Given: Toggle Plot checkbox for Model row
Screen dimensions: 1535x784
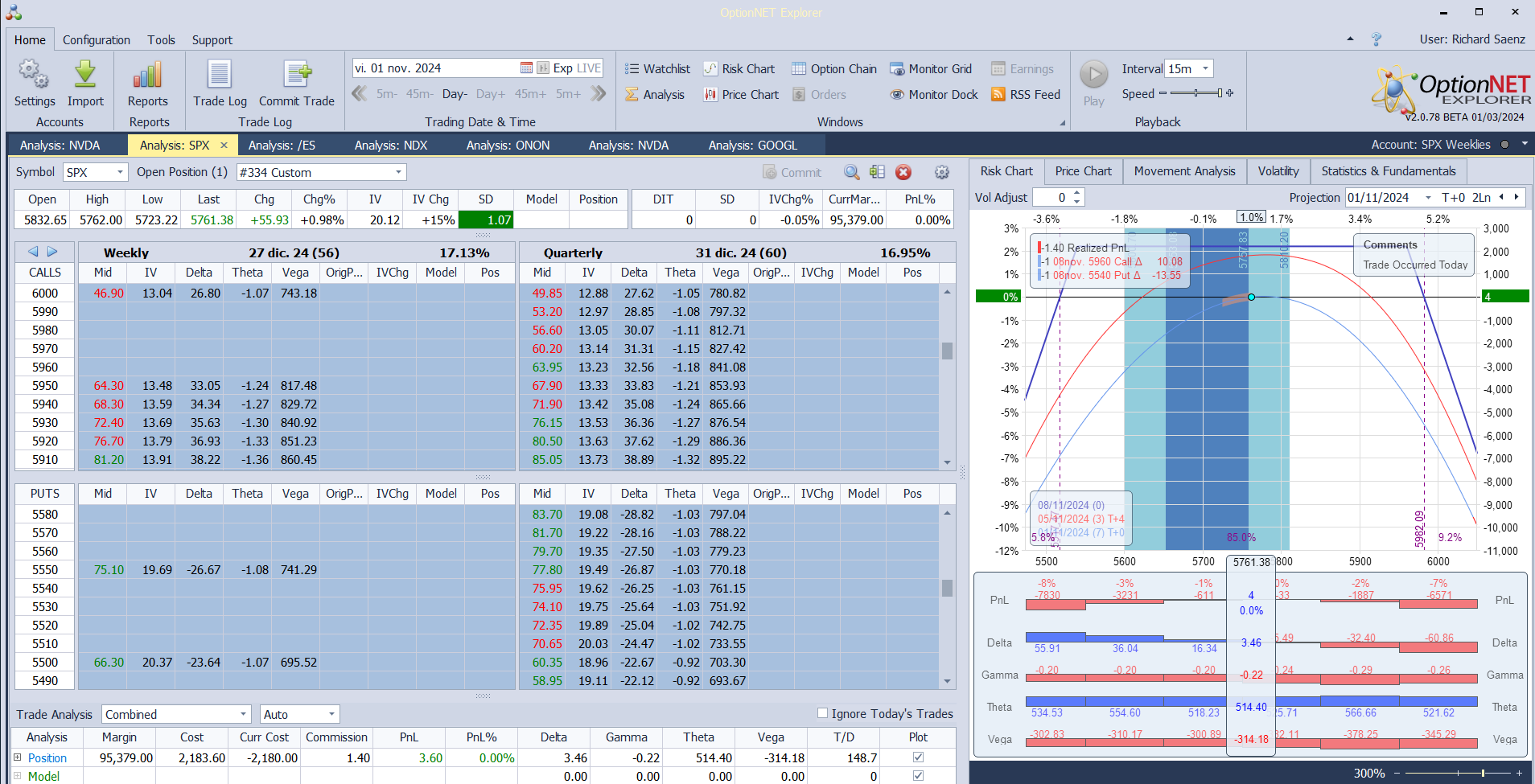Looking at the screenshot, I should click(918, 776).
